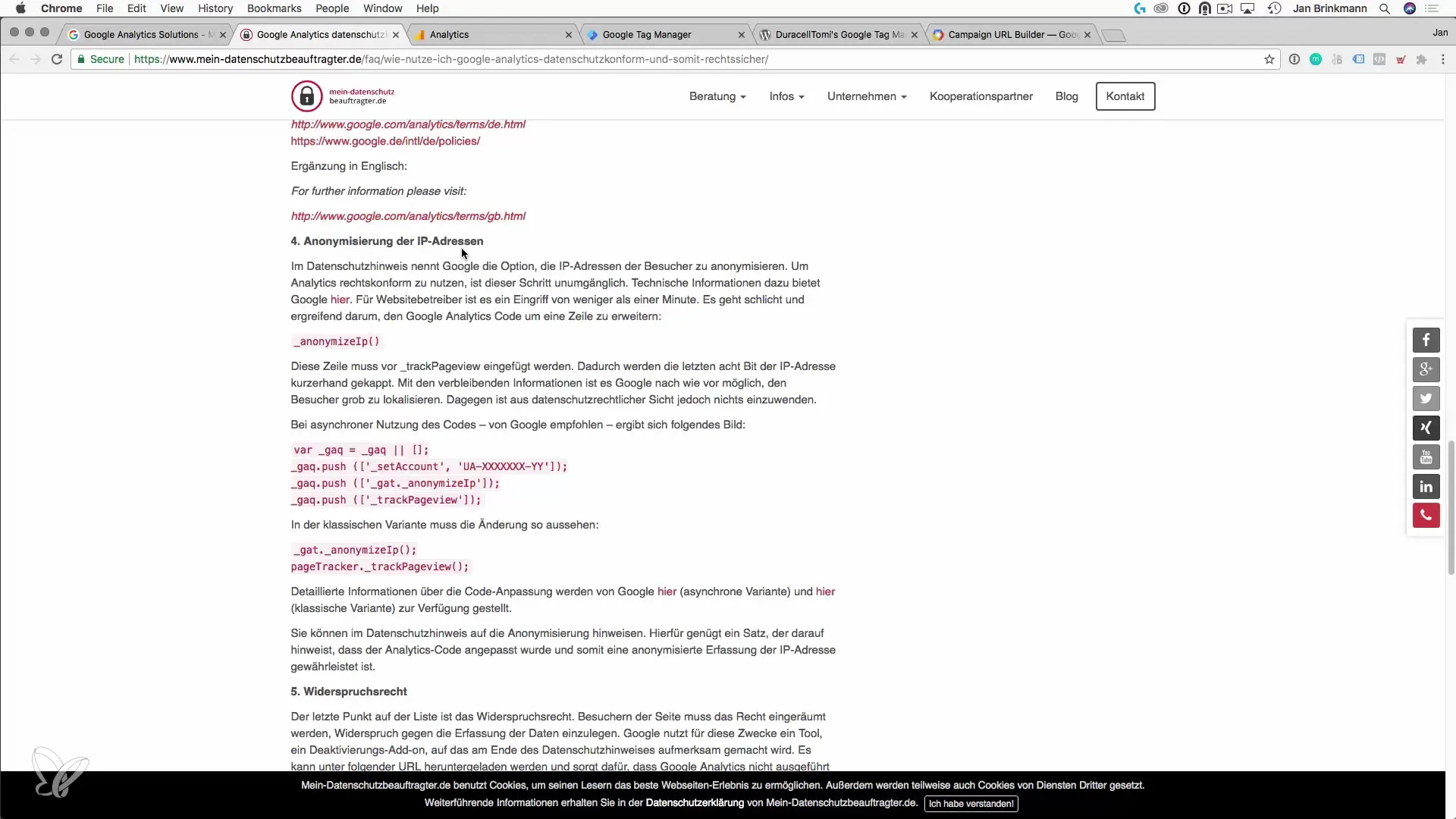Click the Kontakt button
Screen dimensions: 1456x819
tap(1125, 96)
